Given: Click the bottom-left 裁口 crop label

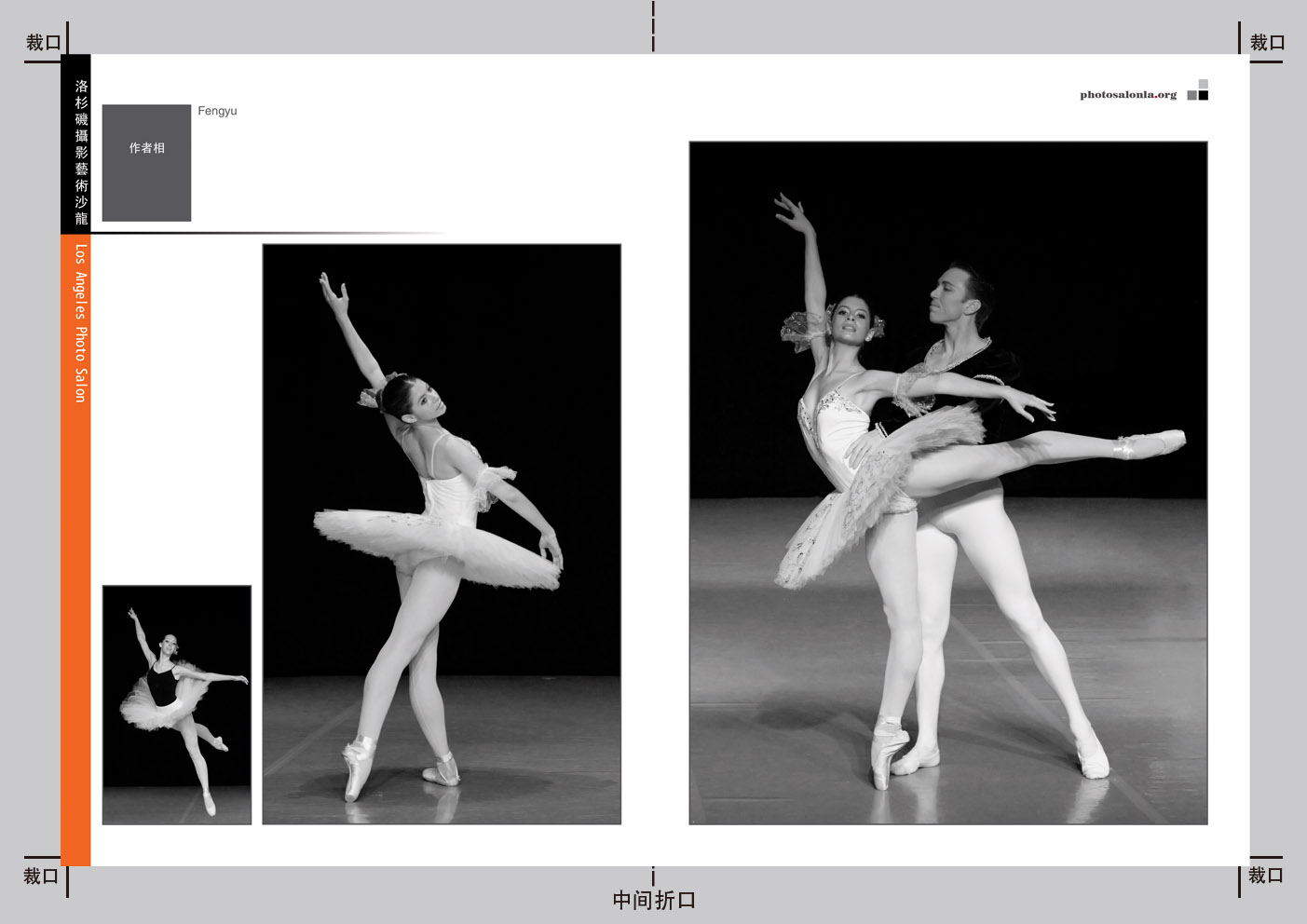Looking at the screenshot, I should 41,876.
